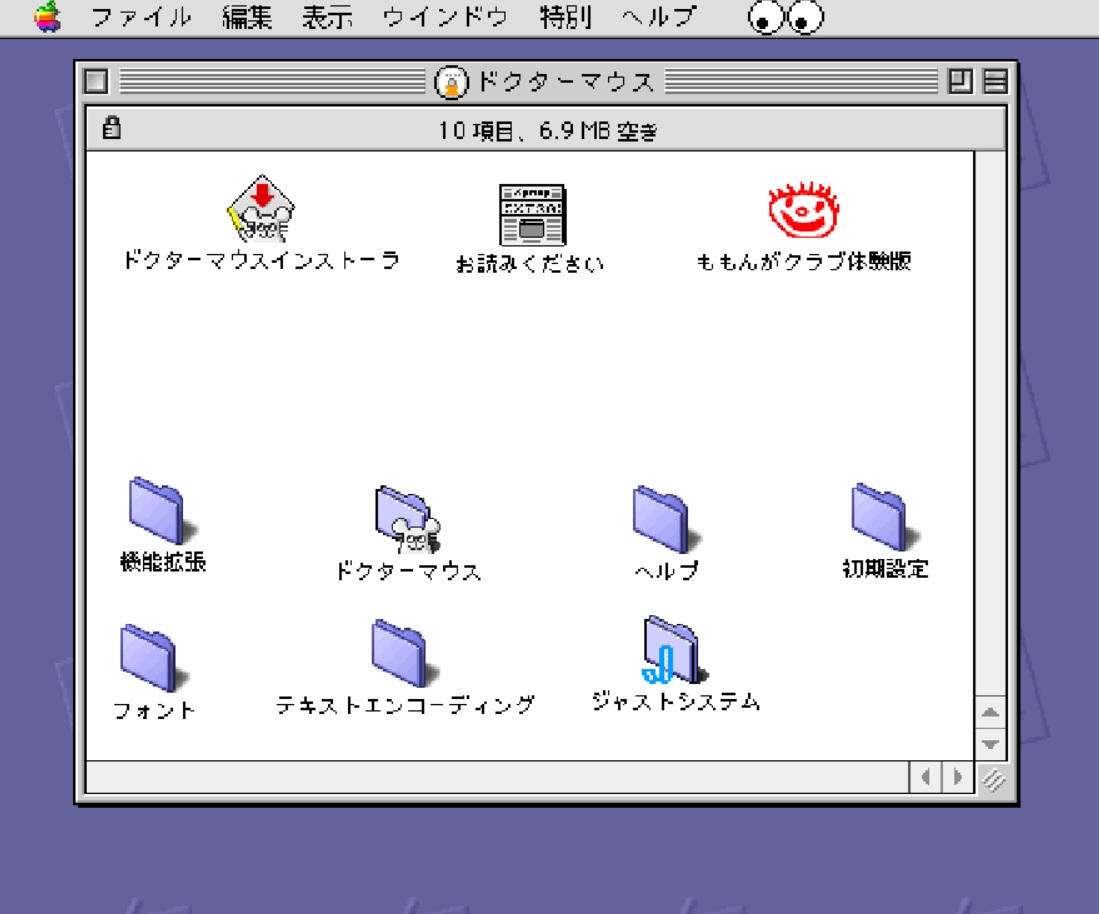Select the ドクターマウス folder with mouse badge
Viewport: 1099px width, 914px height.
408,519
